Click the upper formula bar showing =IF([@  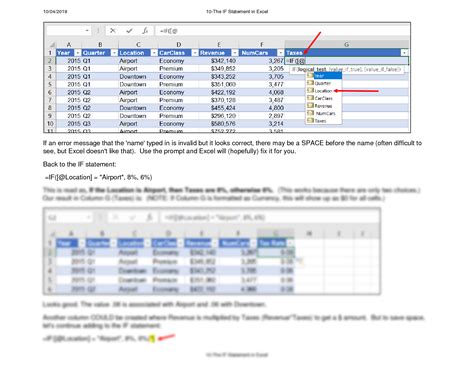[x=282, y=31]
